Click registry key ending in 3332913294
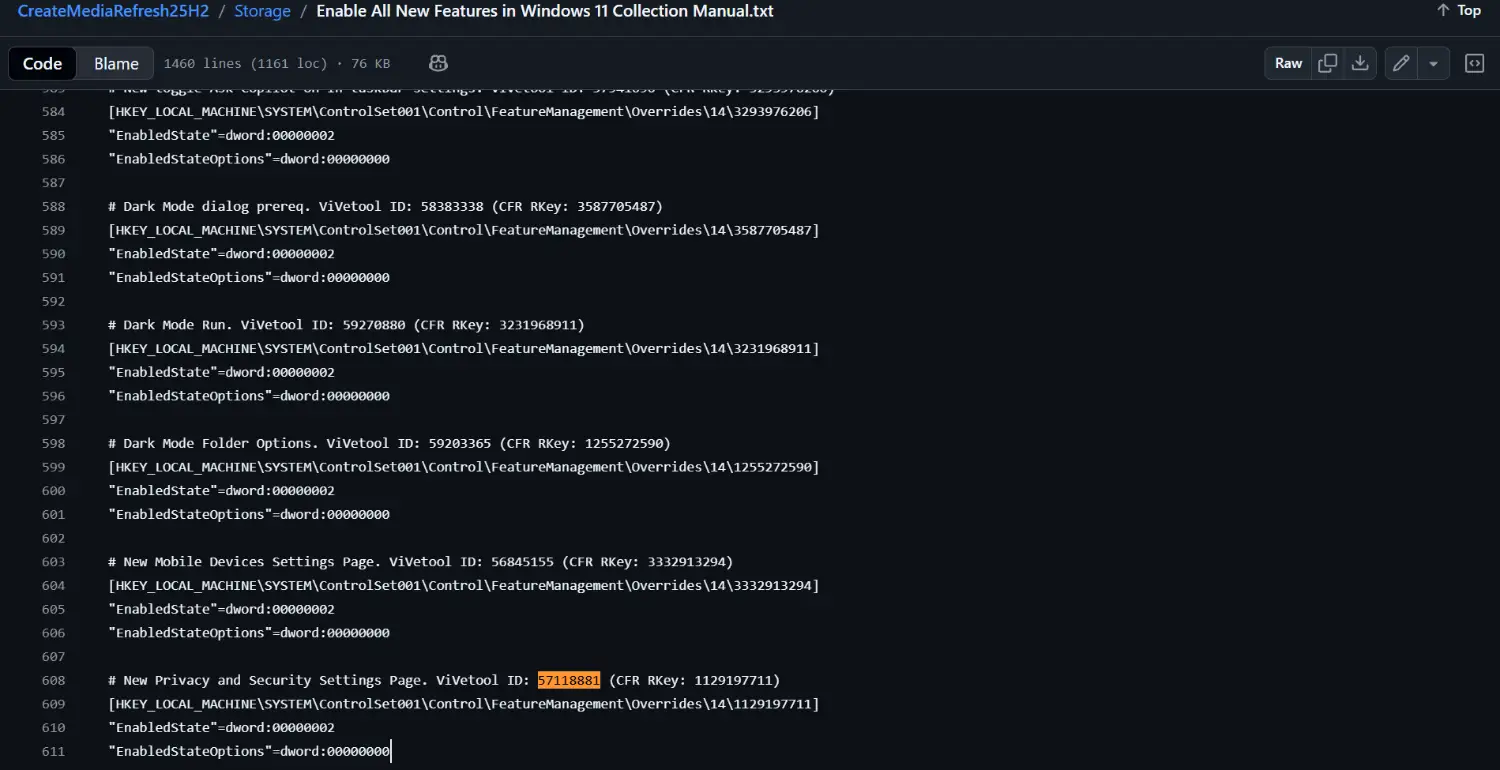 pos(464,586)
